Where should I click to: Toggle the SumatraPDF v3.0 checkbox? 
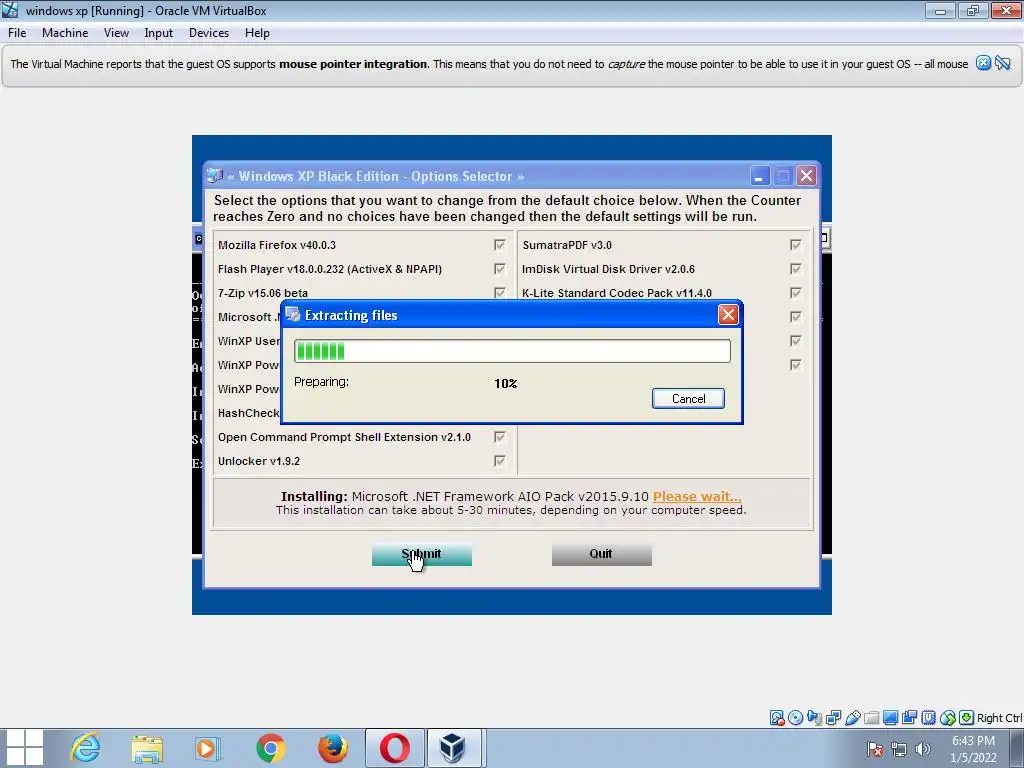coord(795,245)
